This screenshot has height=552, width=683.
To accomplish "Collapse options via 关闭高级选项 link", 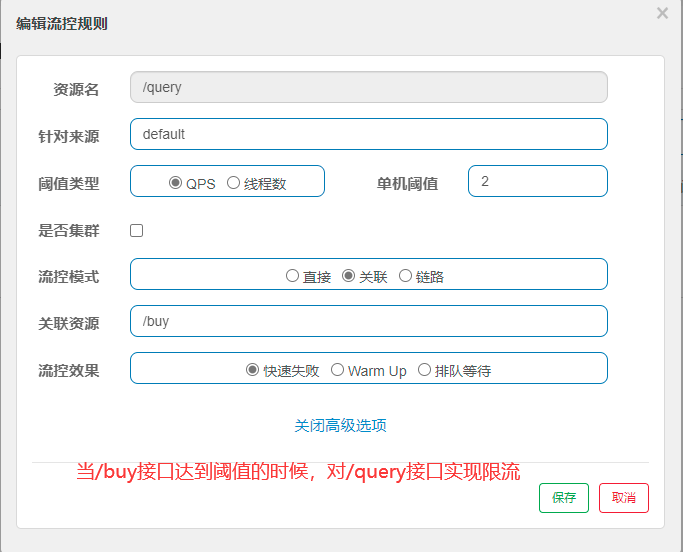I will pyautogui.click(x=340, y=426).
